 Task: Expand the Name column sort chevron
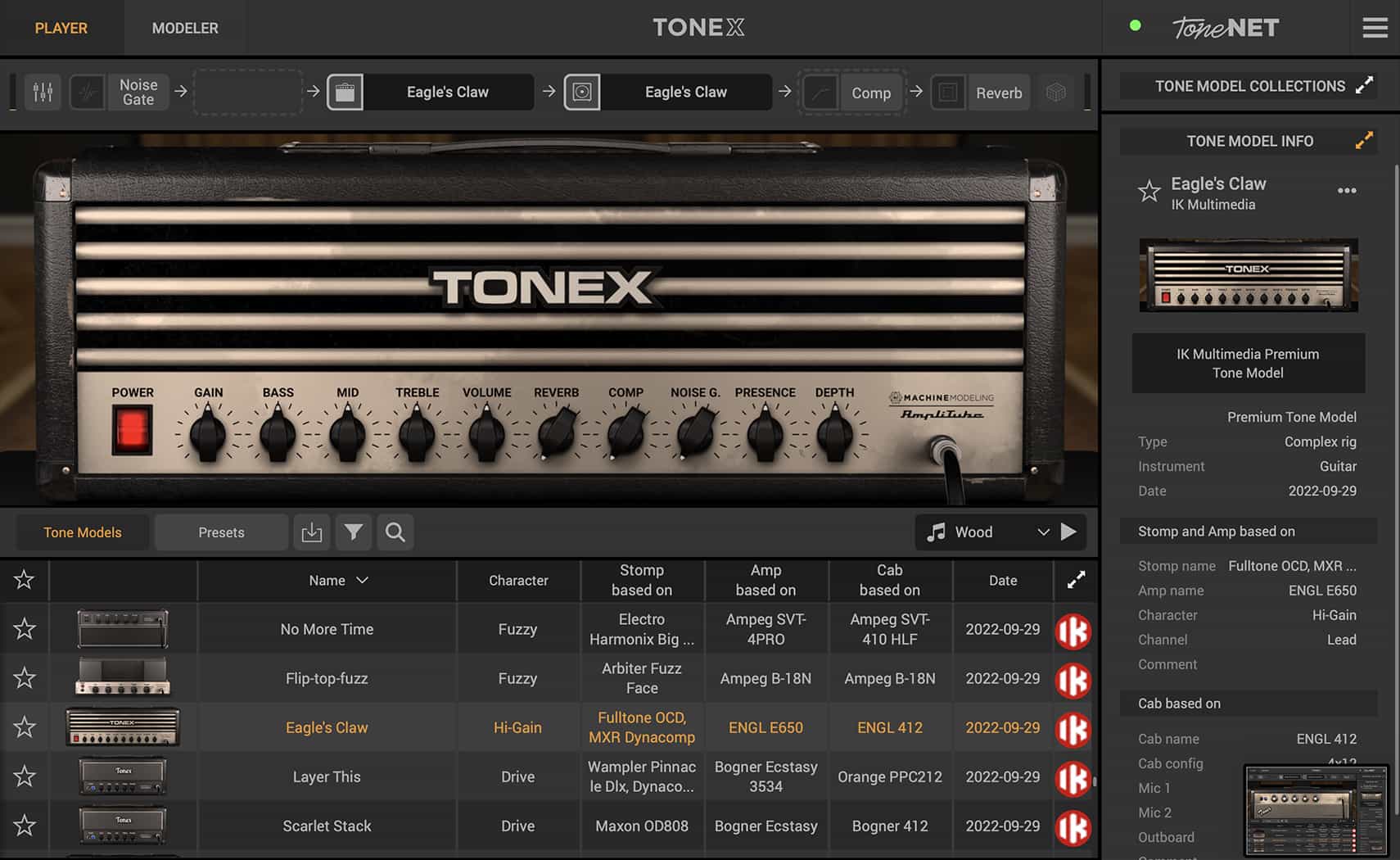pos(361,580)
